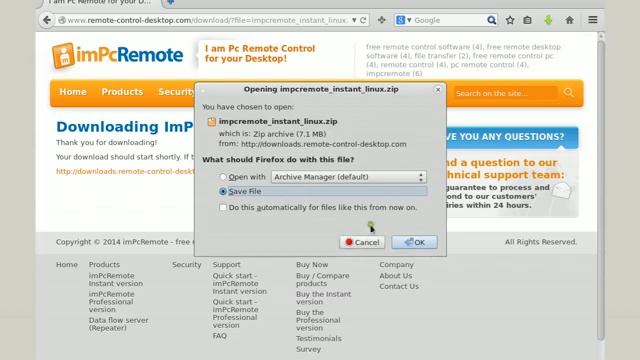The height and width of the screenshot is (360, 640).
Task: Open Quick start imPcRemote Professional version link
Action: [x=236, y=313]
